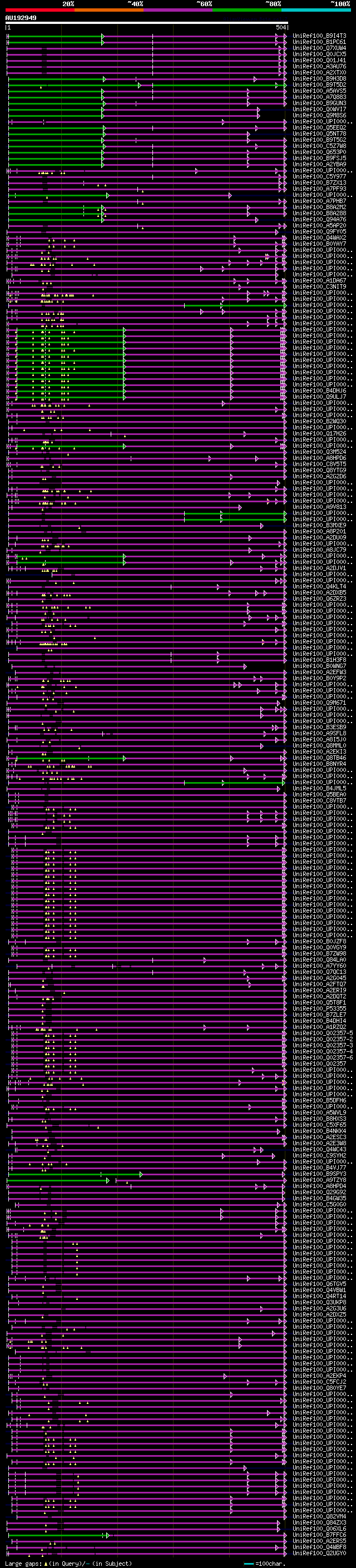This screenshot has width=356, height=1568.
Task: Click label UniRef100_A2FTQ7
Action: (x=319, y=985)
